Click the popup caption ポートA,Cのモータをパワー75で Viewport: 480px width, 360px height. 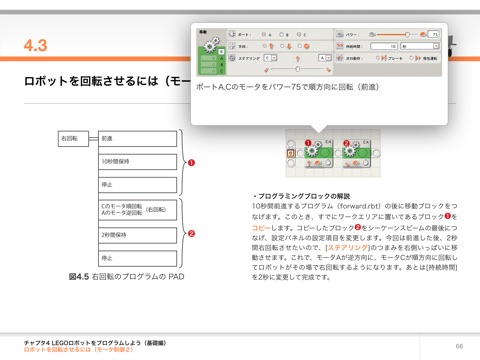288,87
